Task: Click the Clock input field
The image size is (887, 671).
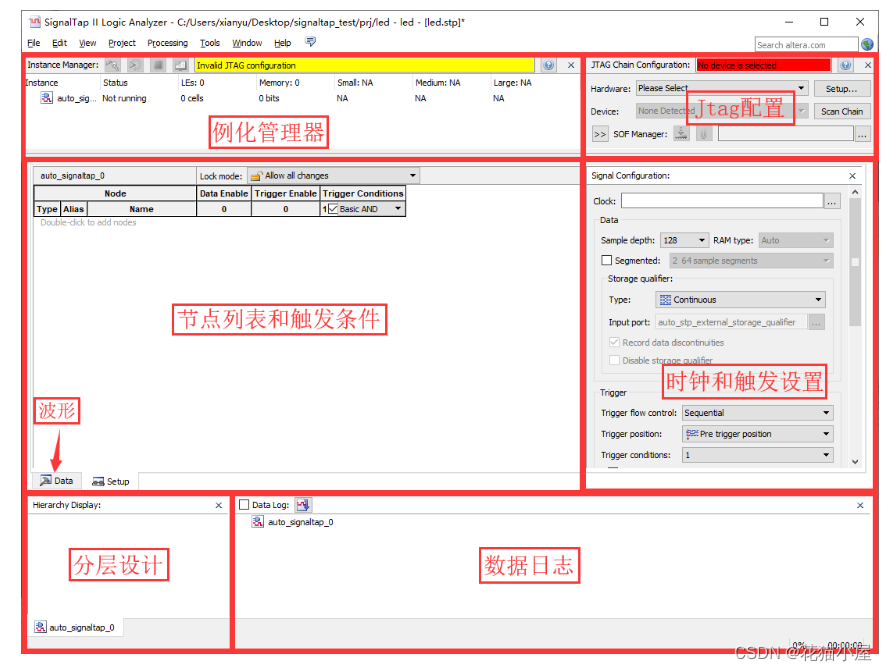Action: pos(722,201)
